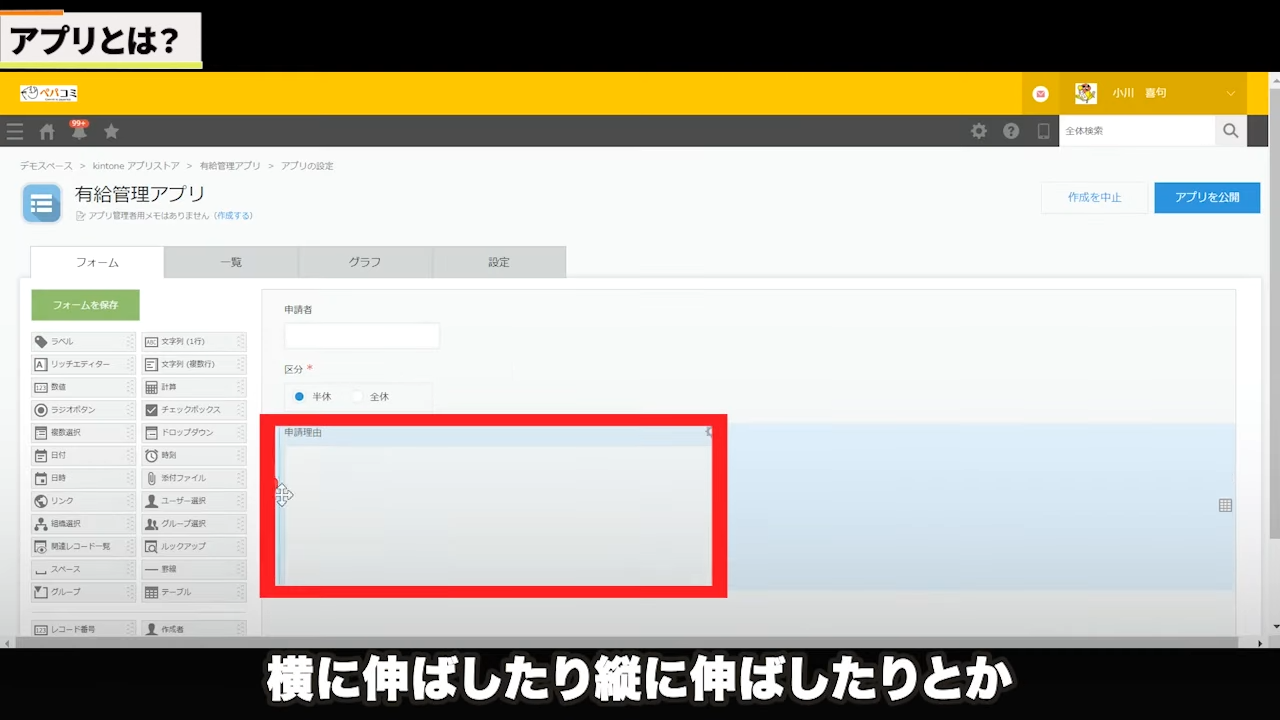Open notifications bell with 99+ badge

tap(79, 131)
